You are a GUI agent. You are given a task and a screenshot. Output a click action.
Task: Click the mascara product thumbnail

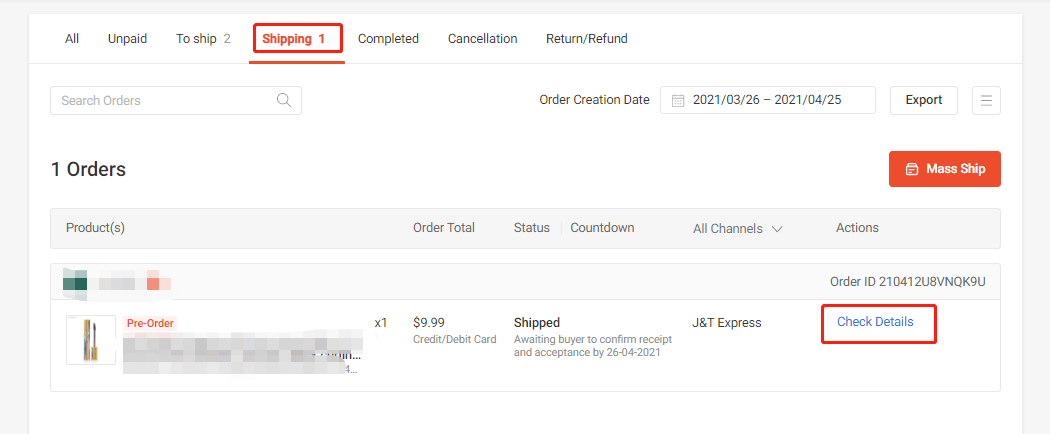point(91,340)
